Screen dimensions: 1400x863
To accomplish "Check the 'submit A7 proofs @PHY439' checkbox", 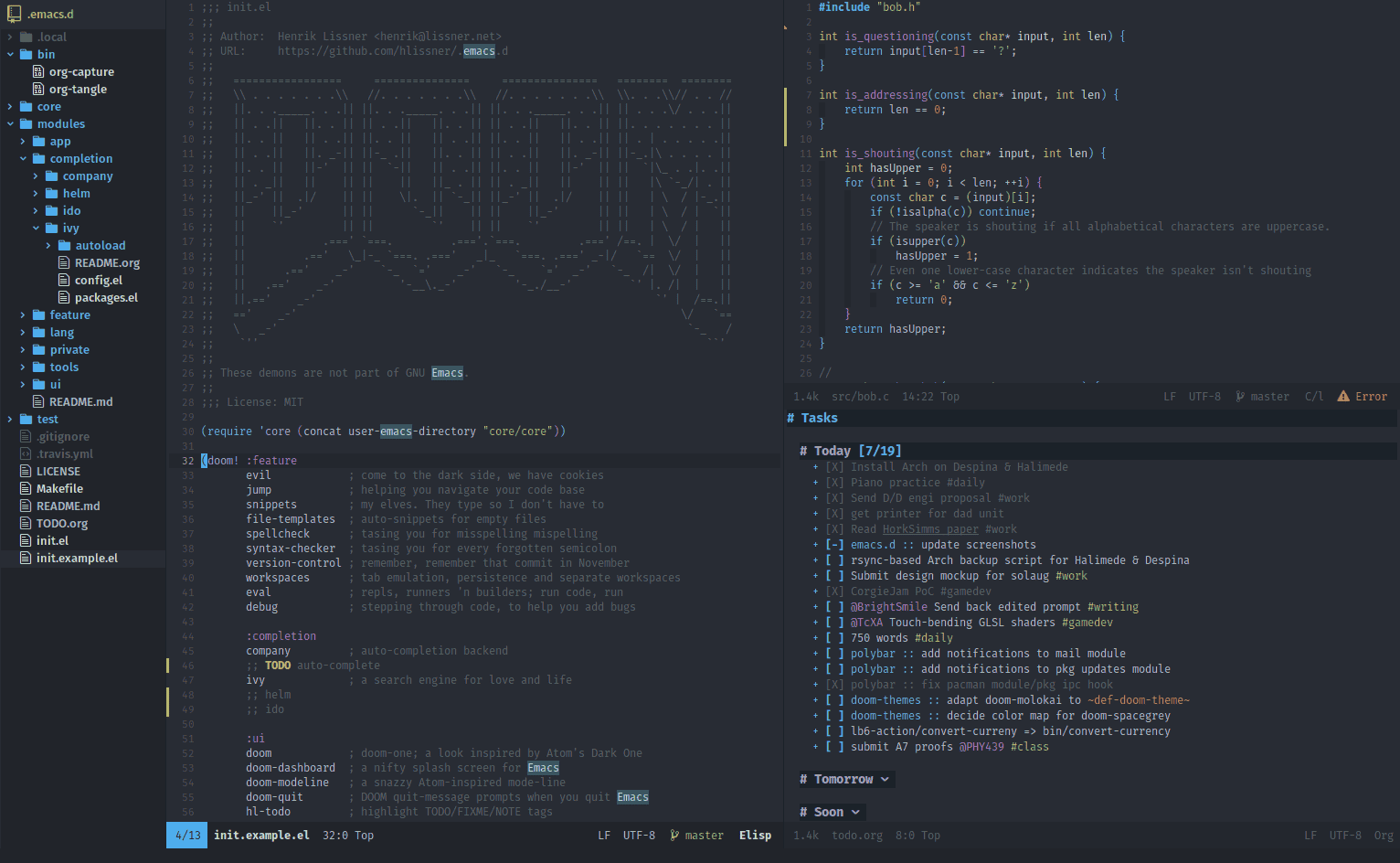I will pos(833,746).
